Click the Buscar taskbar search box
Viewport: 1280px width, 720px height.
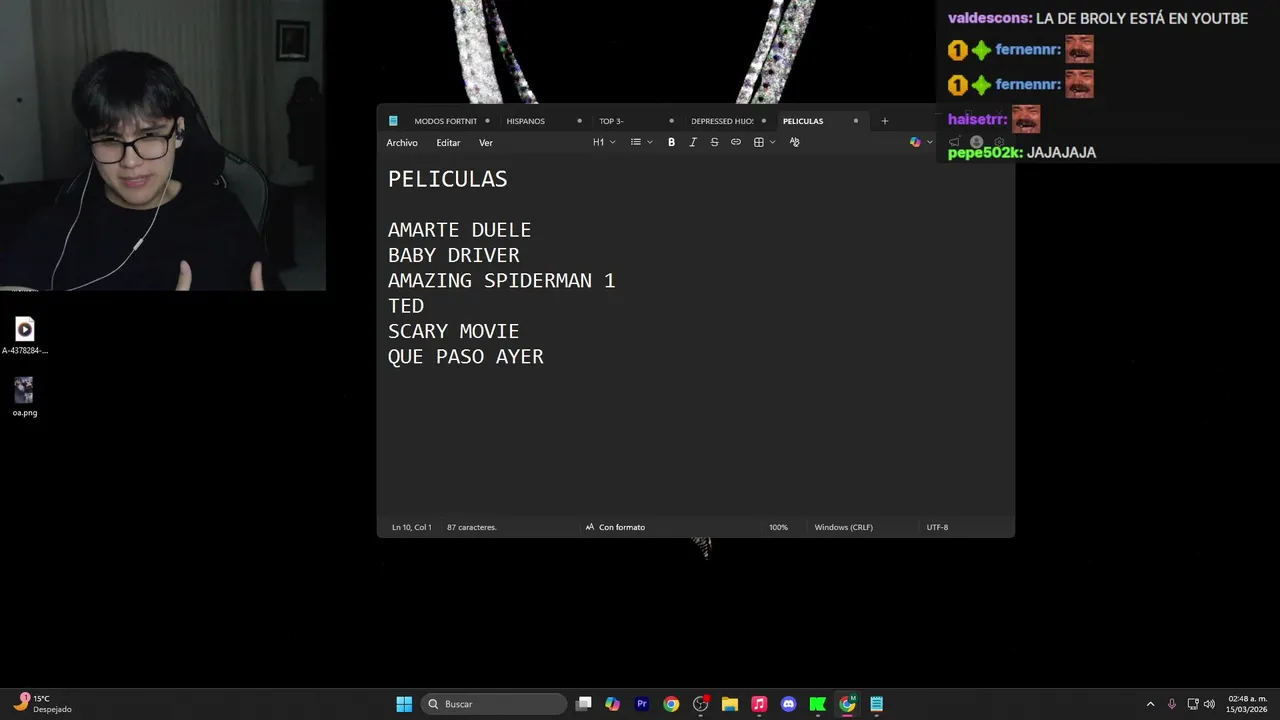click(495, 704)
